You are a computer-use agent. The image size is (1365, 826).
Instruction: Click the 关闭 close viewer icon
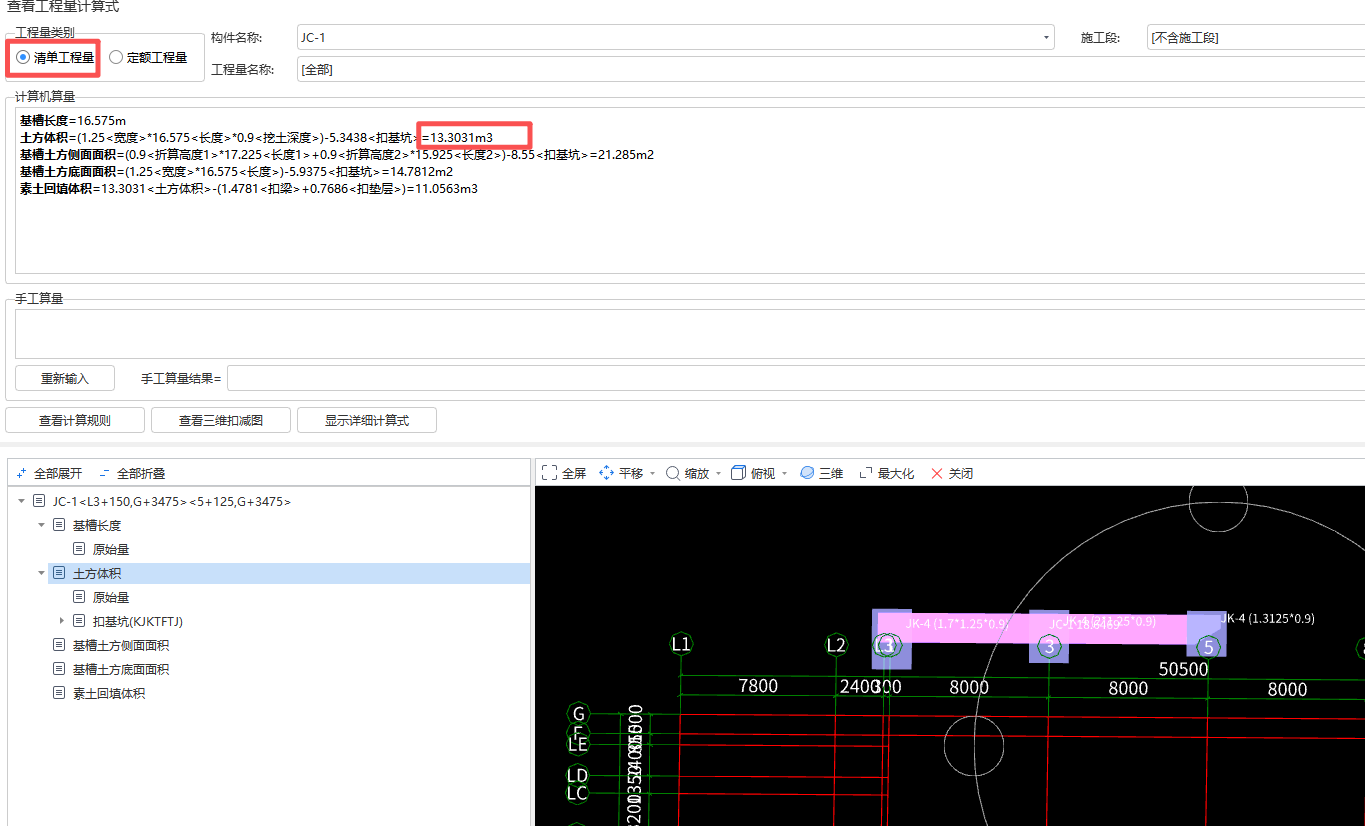937,473
